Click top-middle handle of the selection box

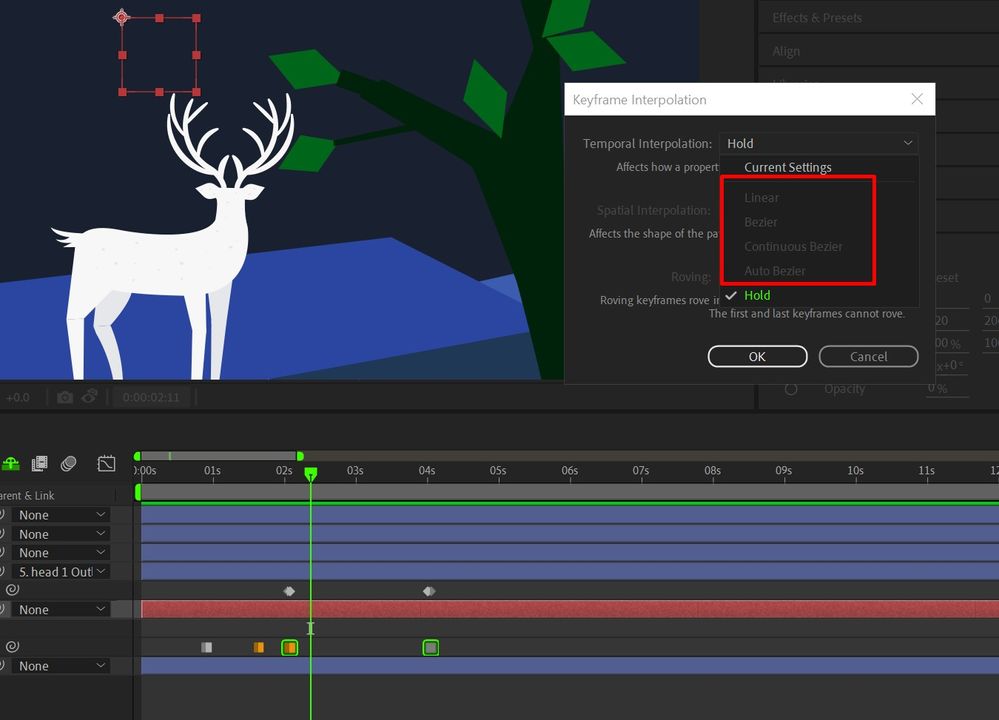coord(159,18)
